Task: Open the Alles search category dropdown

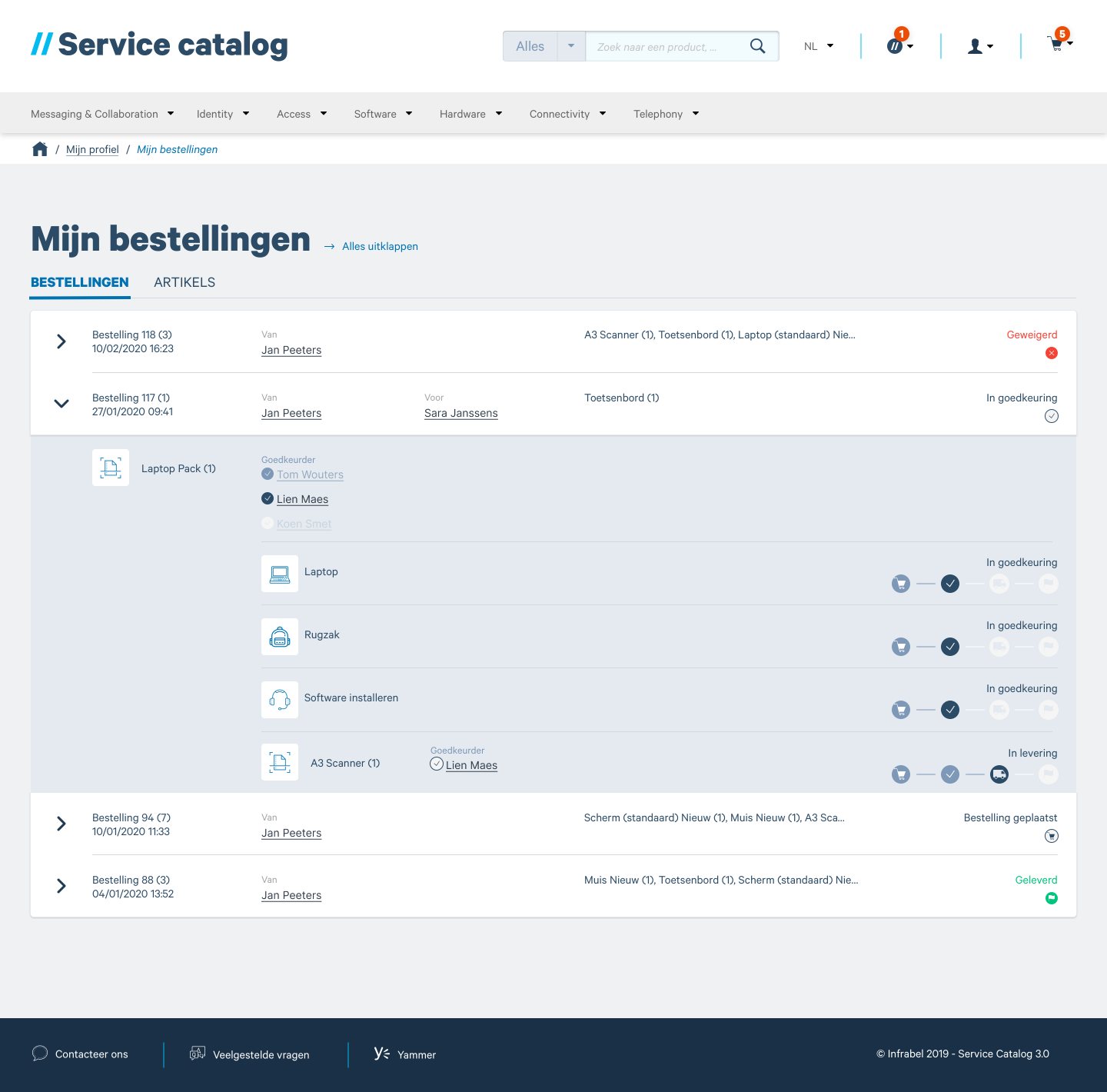Action: pos(544,46)
